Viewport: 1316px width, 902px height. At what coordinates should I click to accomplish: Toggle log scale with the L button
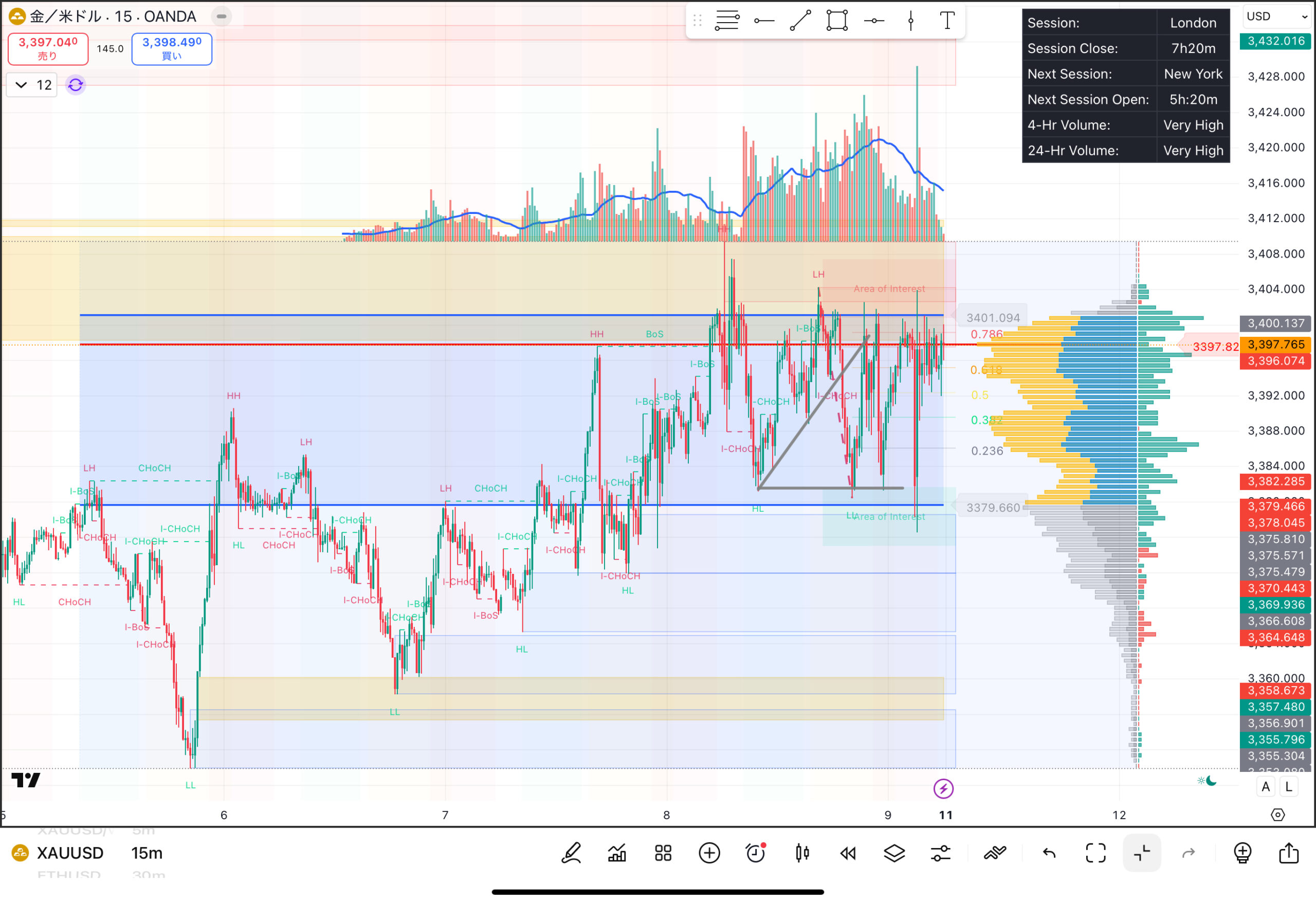(1289, 786)
